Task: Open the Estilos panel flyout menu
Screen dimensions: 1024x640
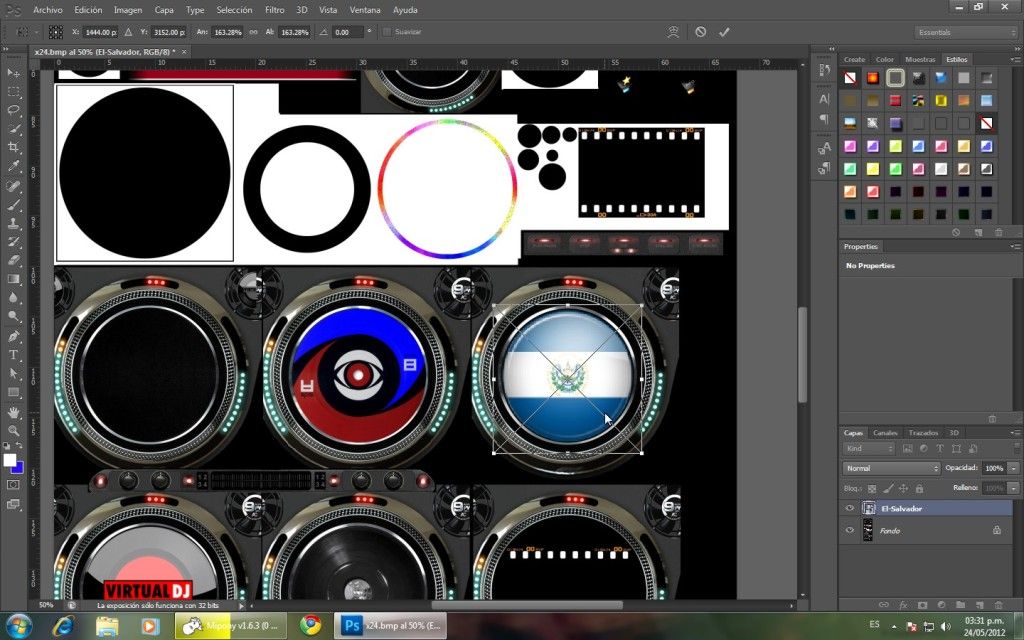Action: 1015,59
